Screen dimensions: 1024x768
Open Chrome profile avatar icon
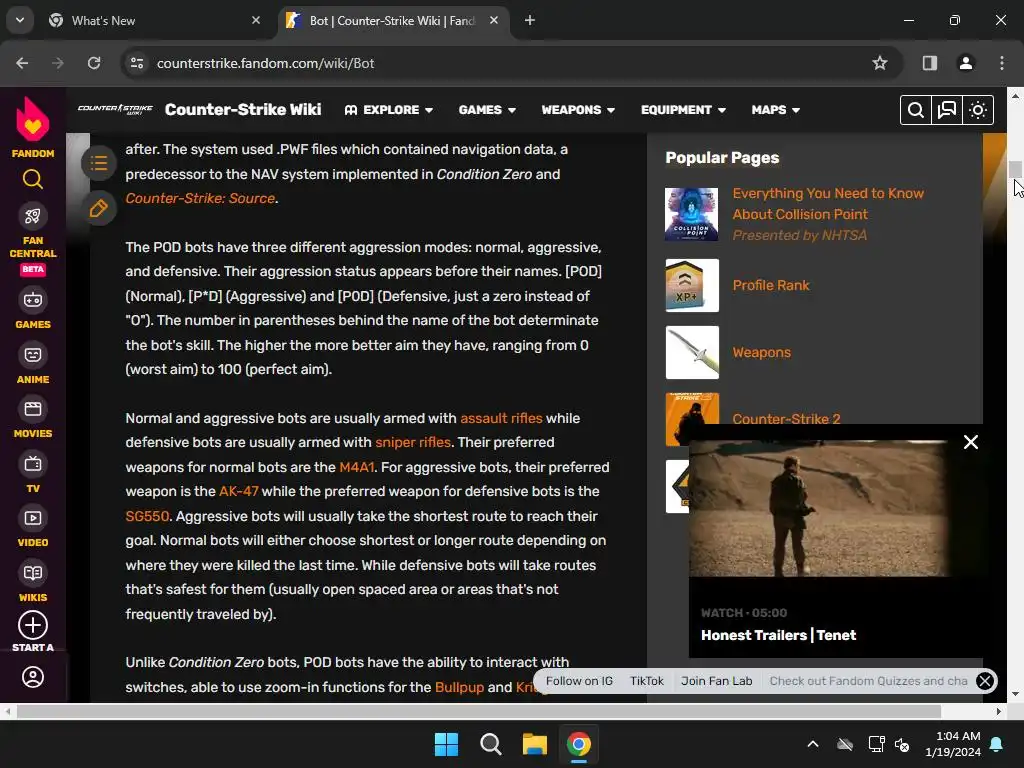tap(965, 63)
